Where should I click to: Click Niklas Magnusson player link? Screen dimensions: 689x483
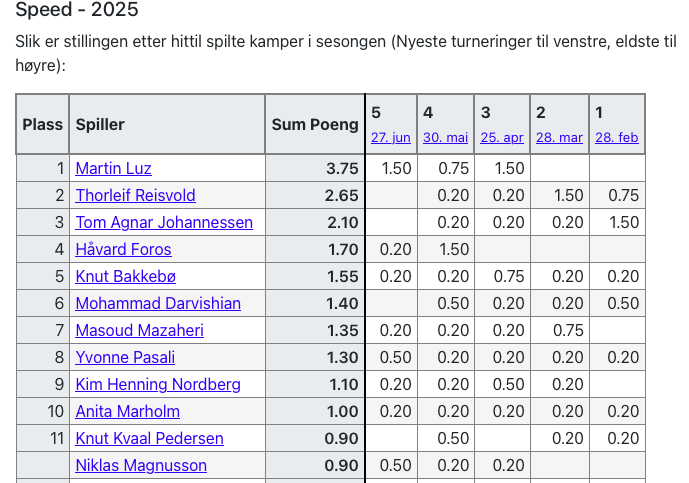coord(141,465)
